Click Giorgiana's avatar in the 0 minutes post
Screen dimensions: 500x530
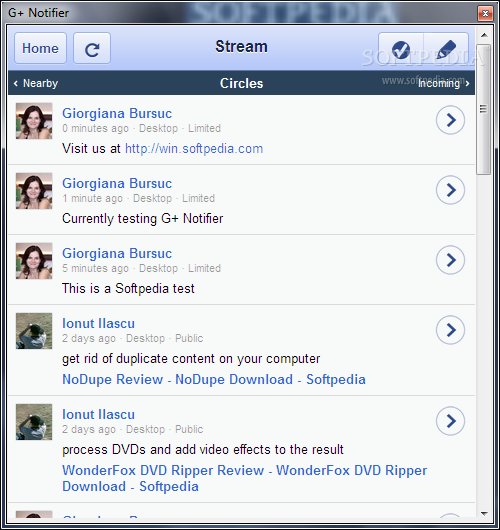(x=34, y=121)
